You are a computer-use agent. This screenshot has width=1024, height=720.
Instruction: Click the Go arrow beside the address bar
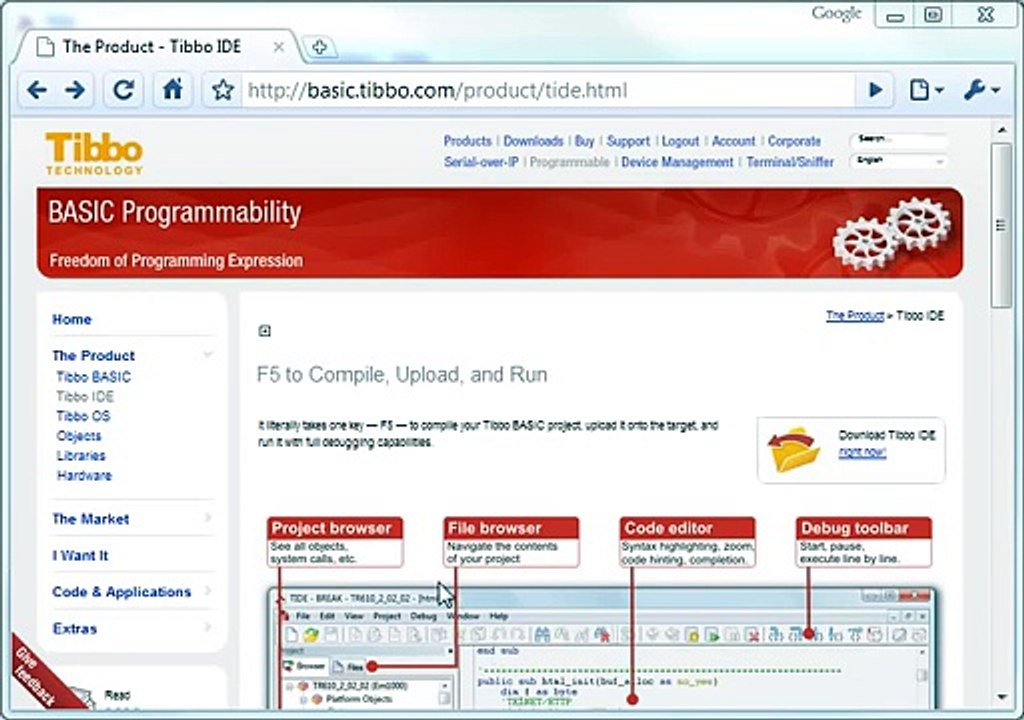[x=876, y=90]
